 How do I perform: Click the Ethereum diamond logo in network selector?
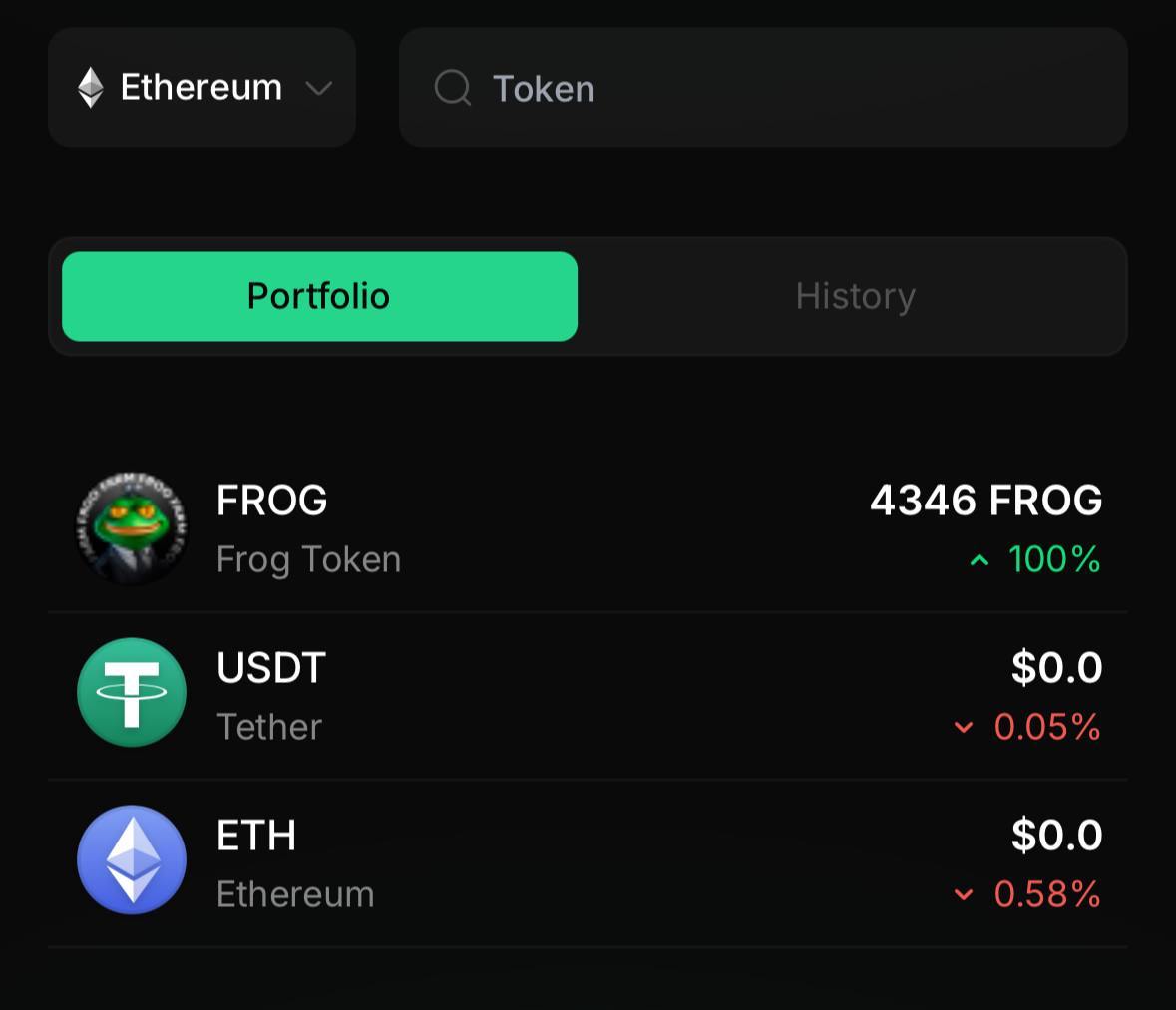(x=91, y=87)
